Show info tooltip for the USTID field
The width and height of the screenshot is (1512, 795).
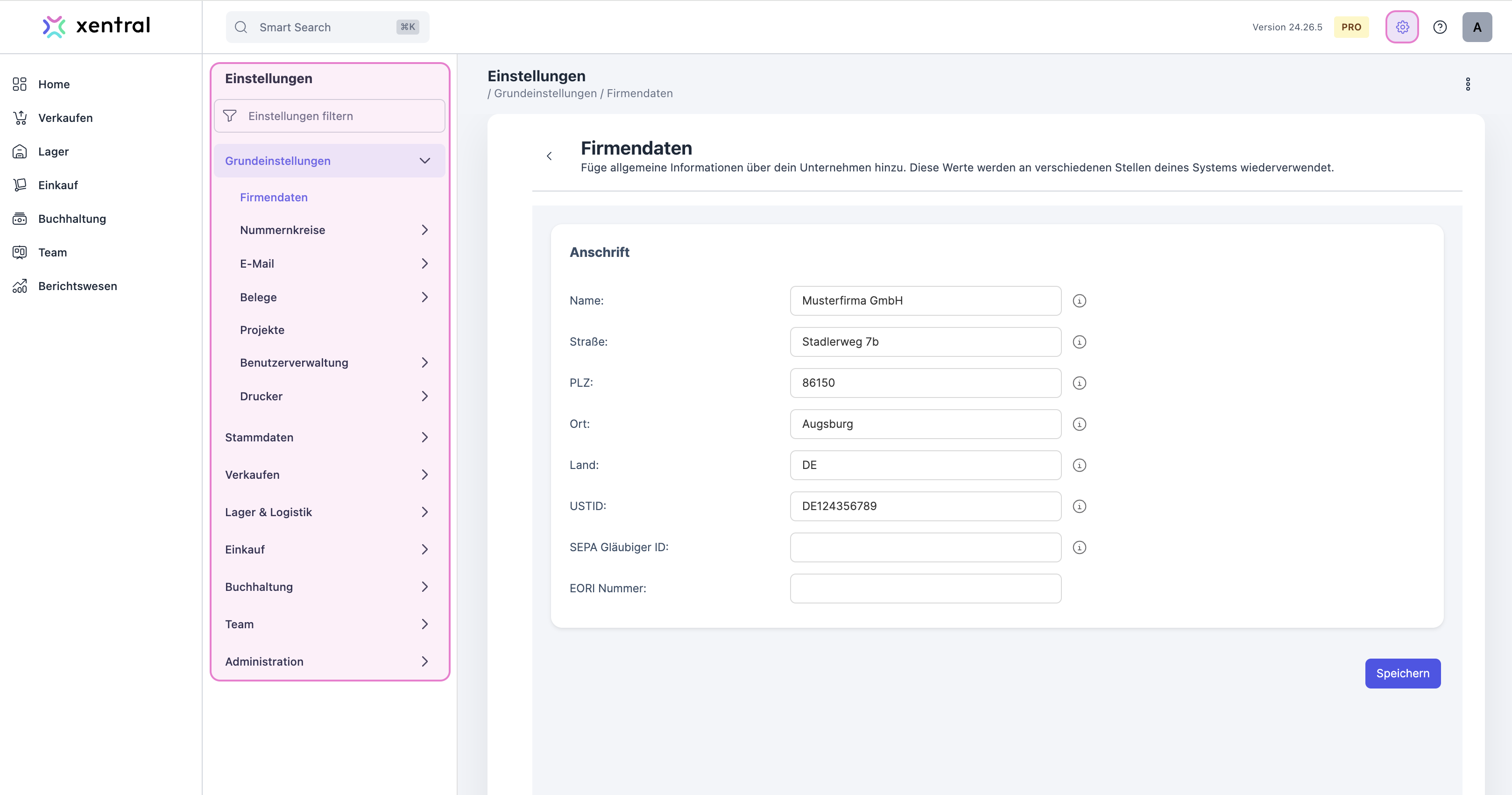(1080, 506)
